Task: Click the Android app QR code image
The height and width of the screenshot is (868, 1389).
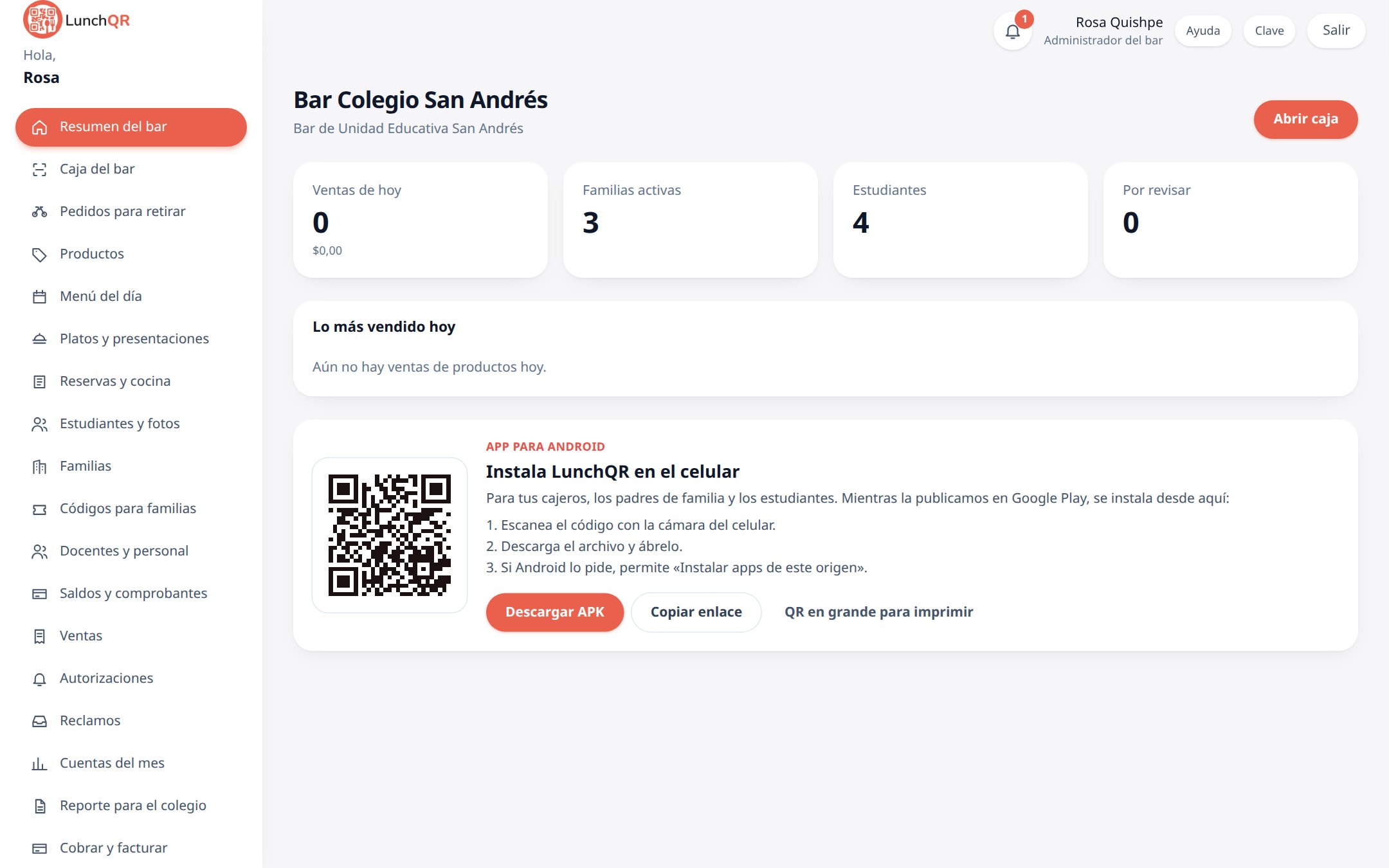Action: 389,535
